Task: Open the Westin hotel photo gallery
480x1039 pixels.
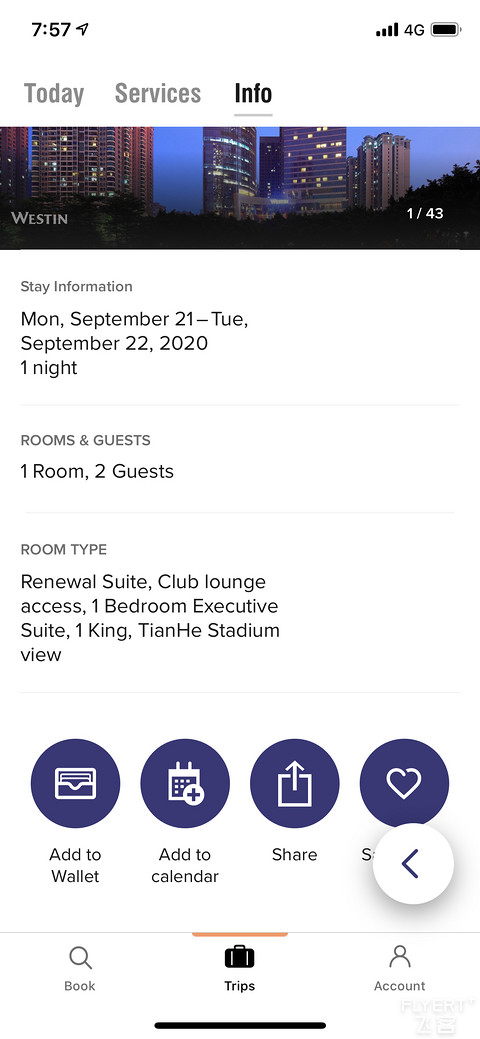Action: point(240,188)
